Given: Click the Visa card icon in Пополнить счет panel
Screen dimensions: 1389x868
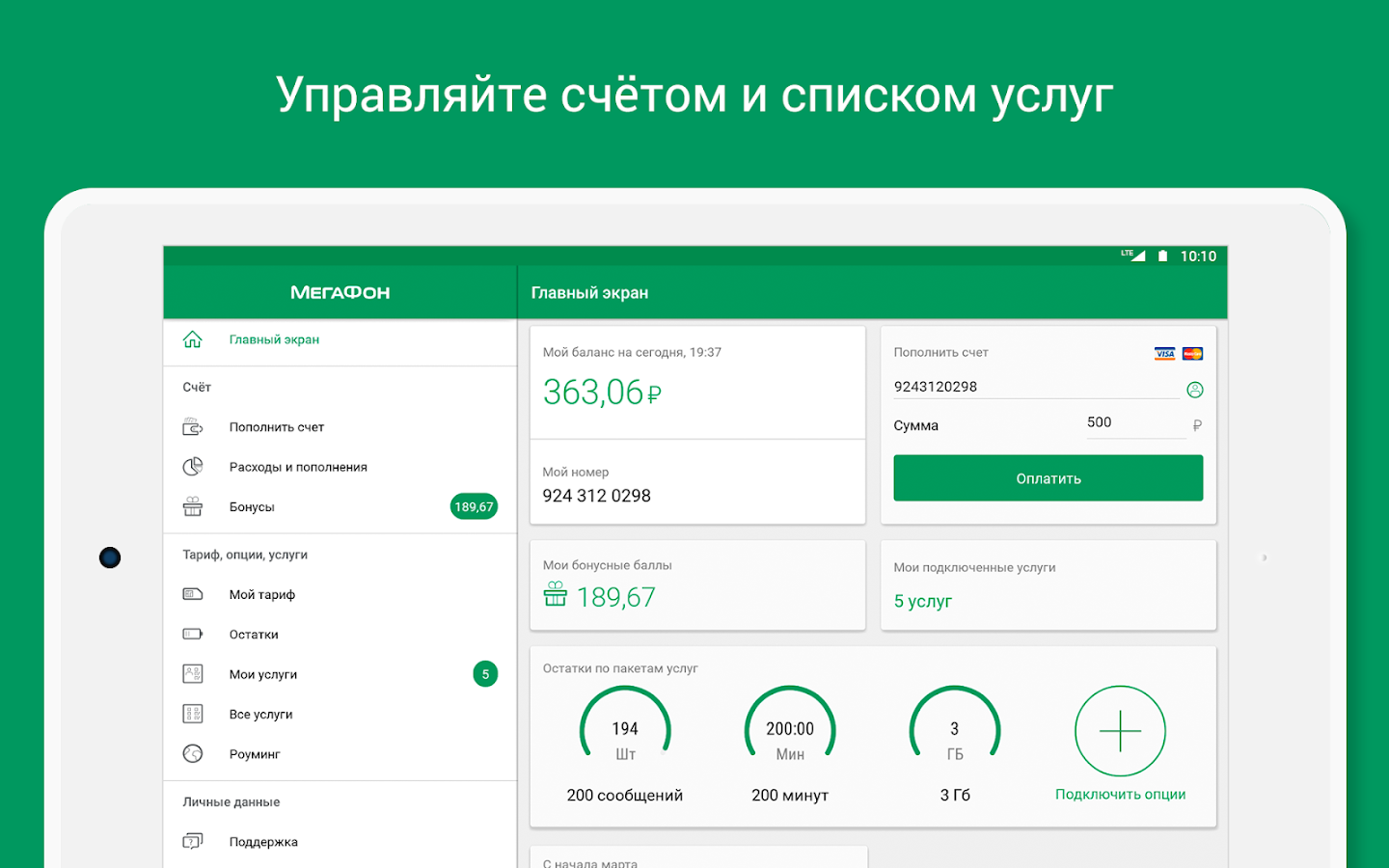Looking at the screenshot, I should click(1164, 353).
